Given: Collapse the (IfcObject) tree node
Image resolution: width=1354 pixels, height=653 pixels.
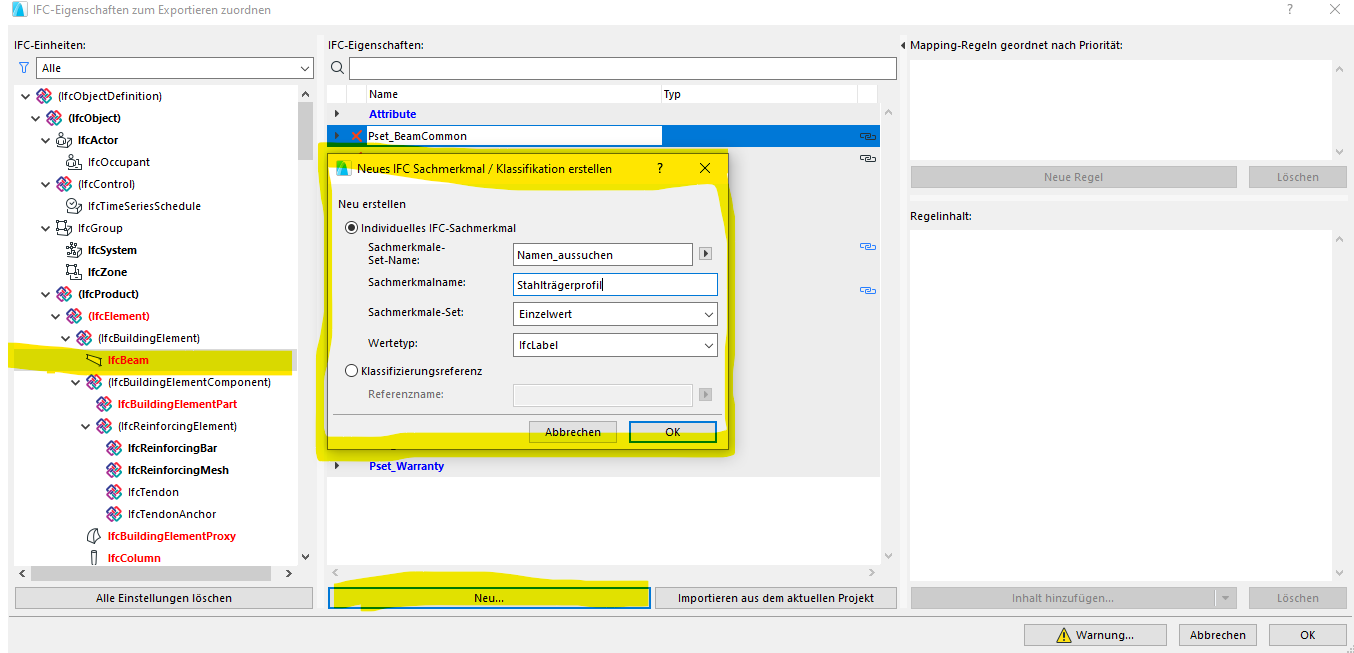Looking at the screenshot, I should point(36,118).
